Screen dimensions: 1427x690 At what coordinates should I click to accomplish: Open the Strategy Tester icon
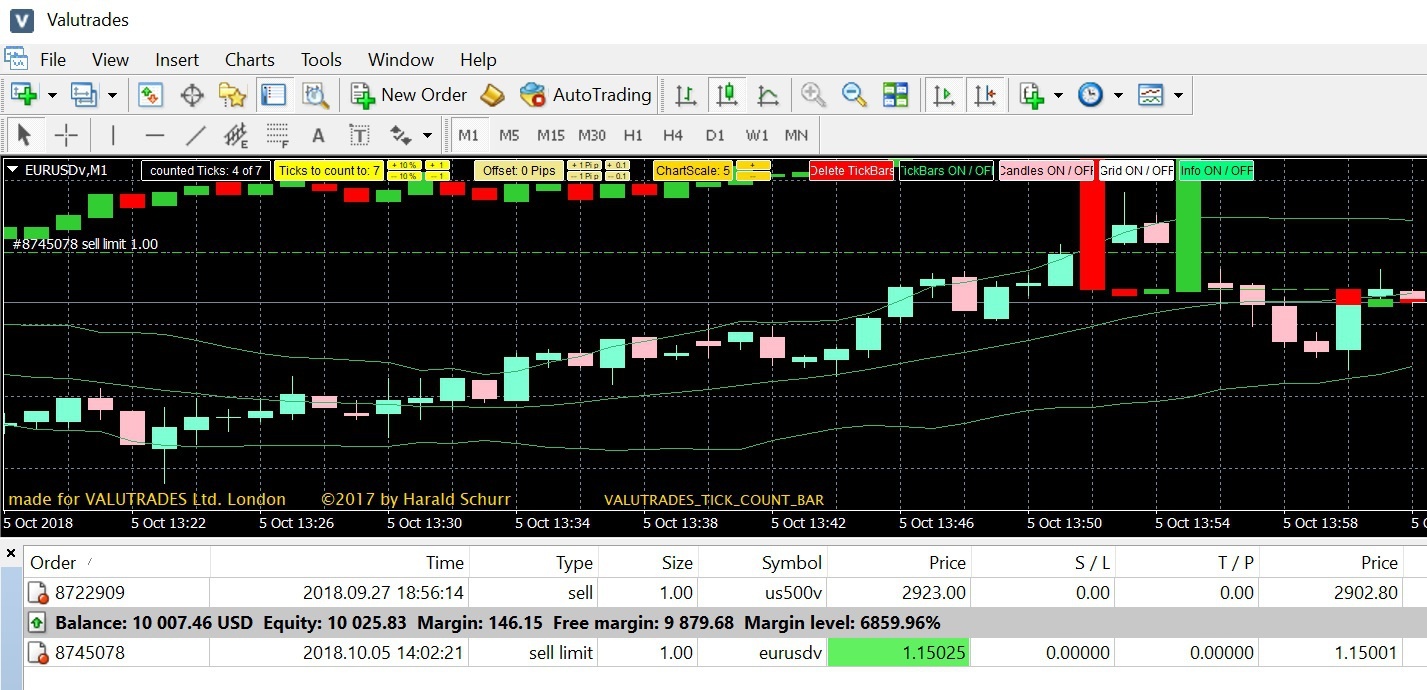[316, 95]
